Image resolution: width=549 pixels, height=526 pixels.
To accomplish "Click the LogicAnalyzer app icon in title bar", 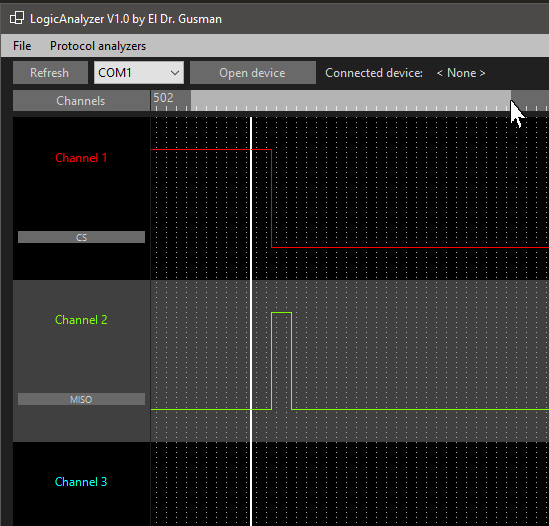I will (x=17, y=18).
